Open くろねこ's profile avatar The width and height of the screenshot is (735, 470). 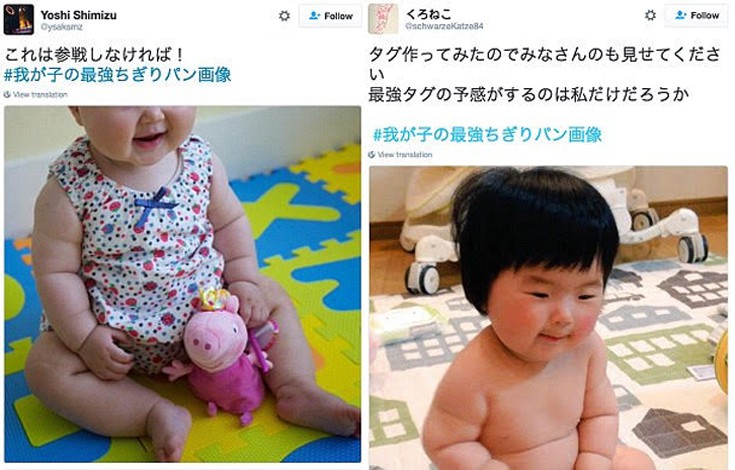click(x=383, y=19)
